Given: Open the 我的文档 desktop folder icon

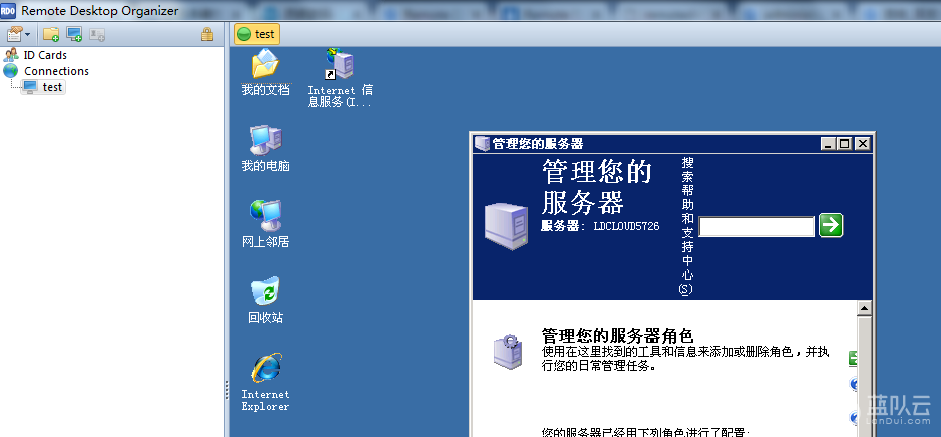Looking at the screenshot, I should pos(265,66).
